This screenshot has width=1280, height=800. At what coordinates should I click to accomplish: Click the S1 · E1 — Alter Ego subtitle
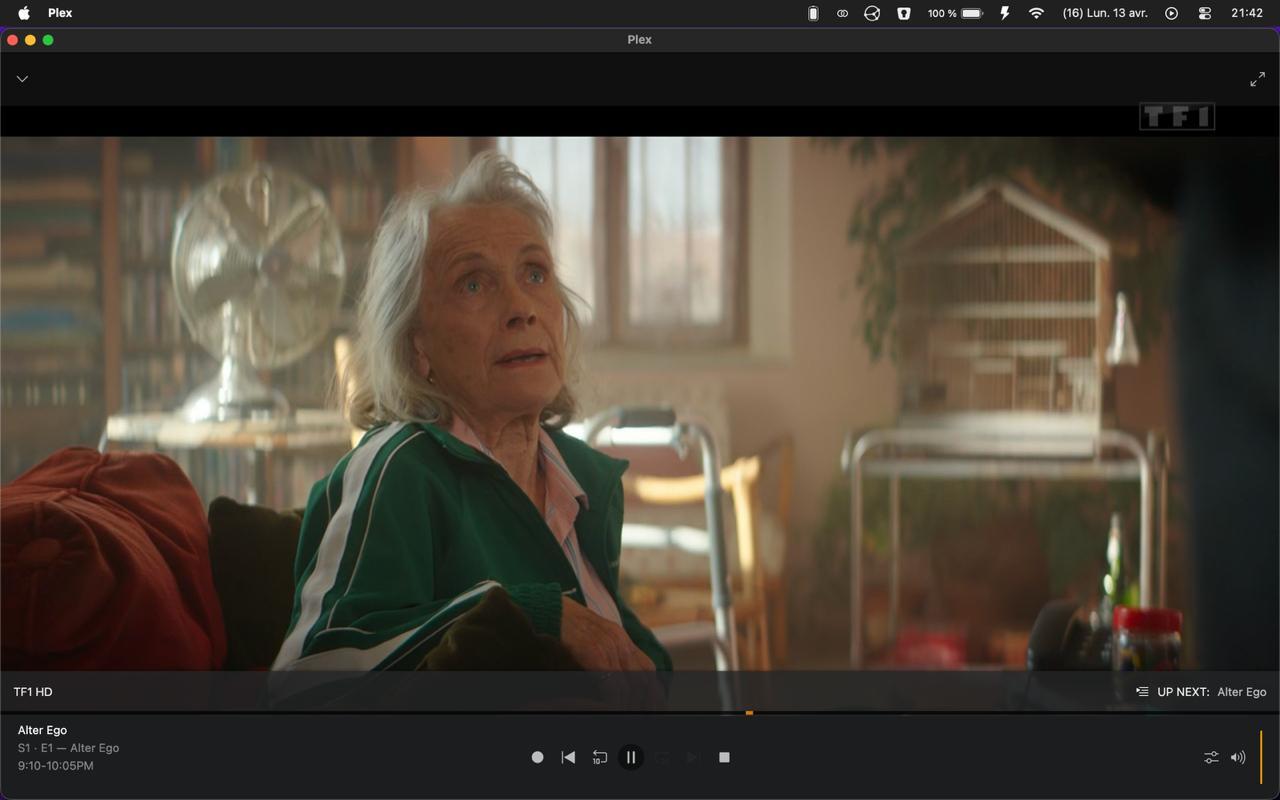[68, 748]
